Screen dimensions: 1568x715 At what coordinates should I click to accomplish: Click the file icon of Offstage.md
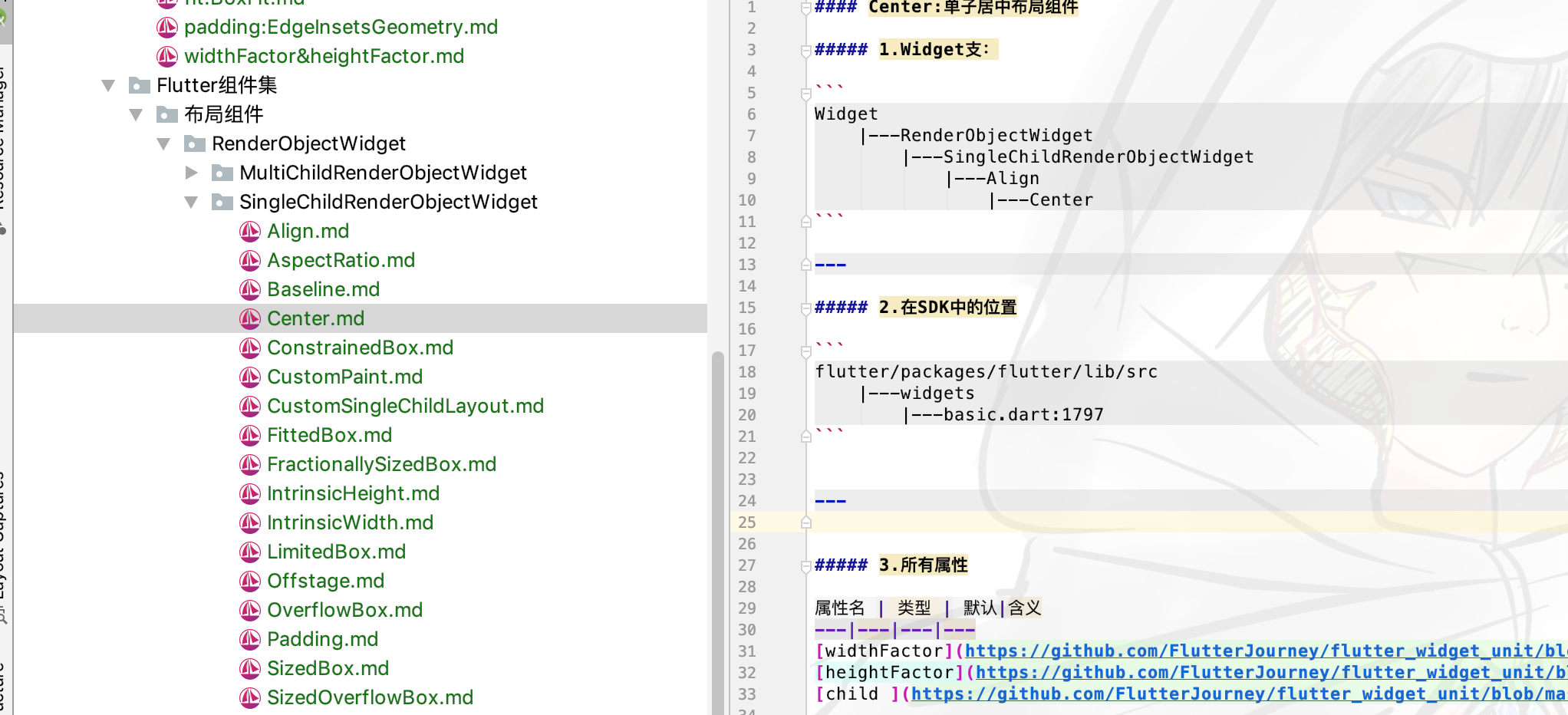tap(250, 581)
